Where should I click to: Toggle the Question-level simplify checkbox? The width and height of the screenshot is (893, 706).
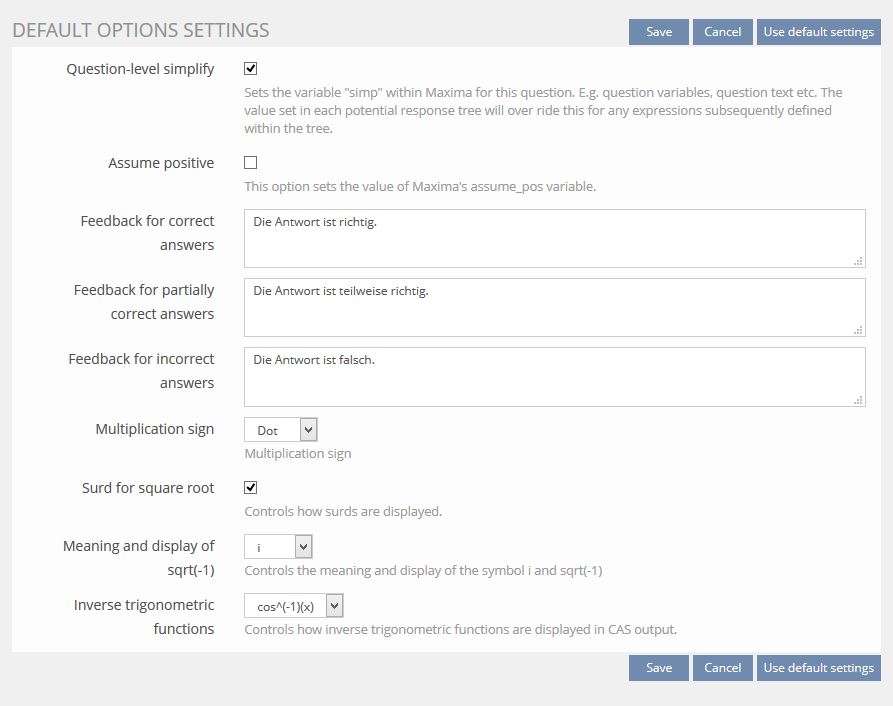coord(251,69)
